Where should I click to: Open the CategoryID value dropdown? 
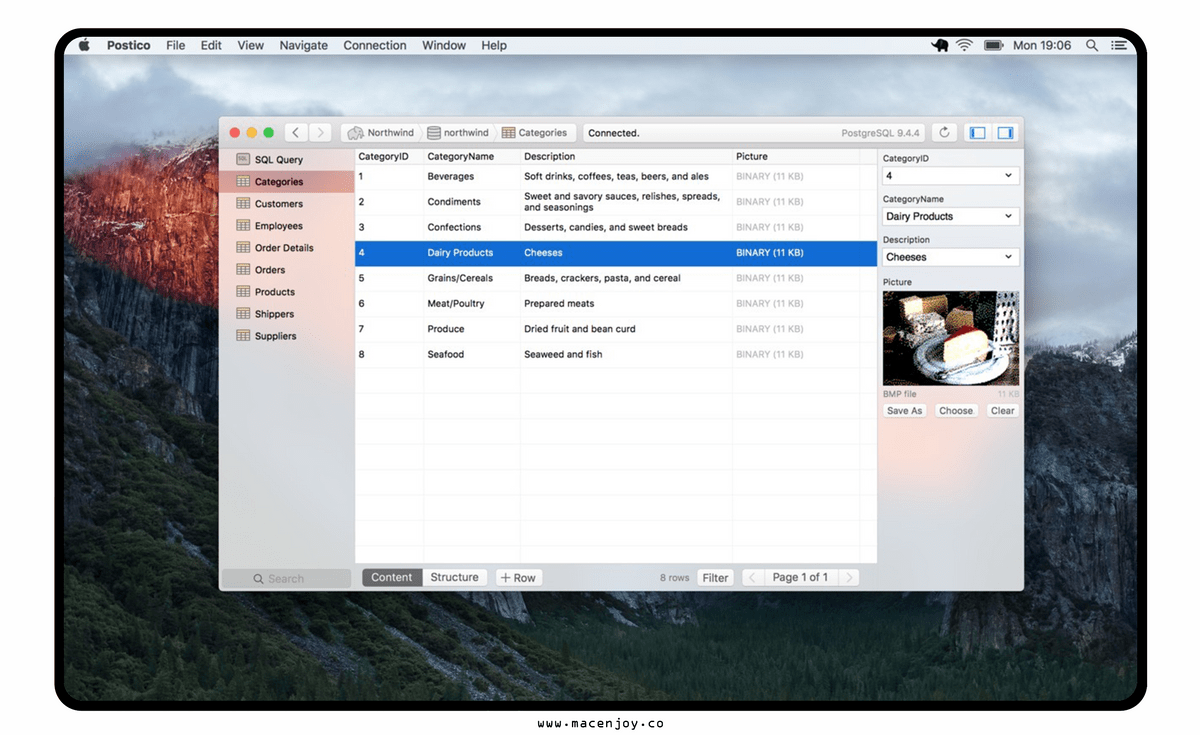[x=950, y=175]
